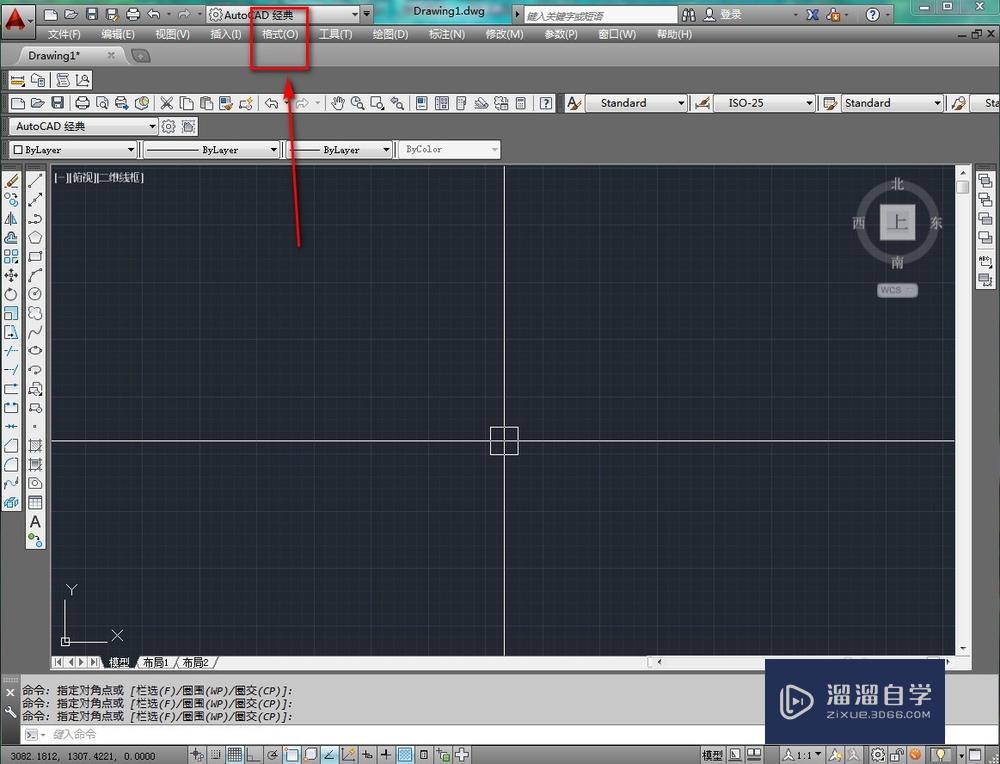Screen dimensions: 1000x764
Task: Select the Spline tool
Action: [x=35, y=332]
